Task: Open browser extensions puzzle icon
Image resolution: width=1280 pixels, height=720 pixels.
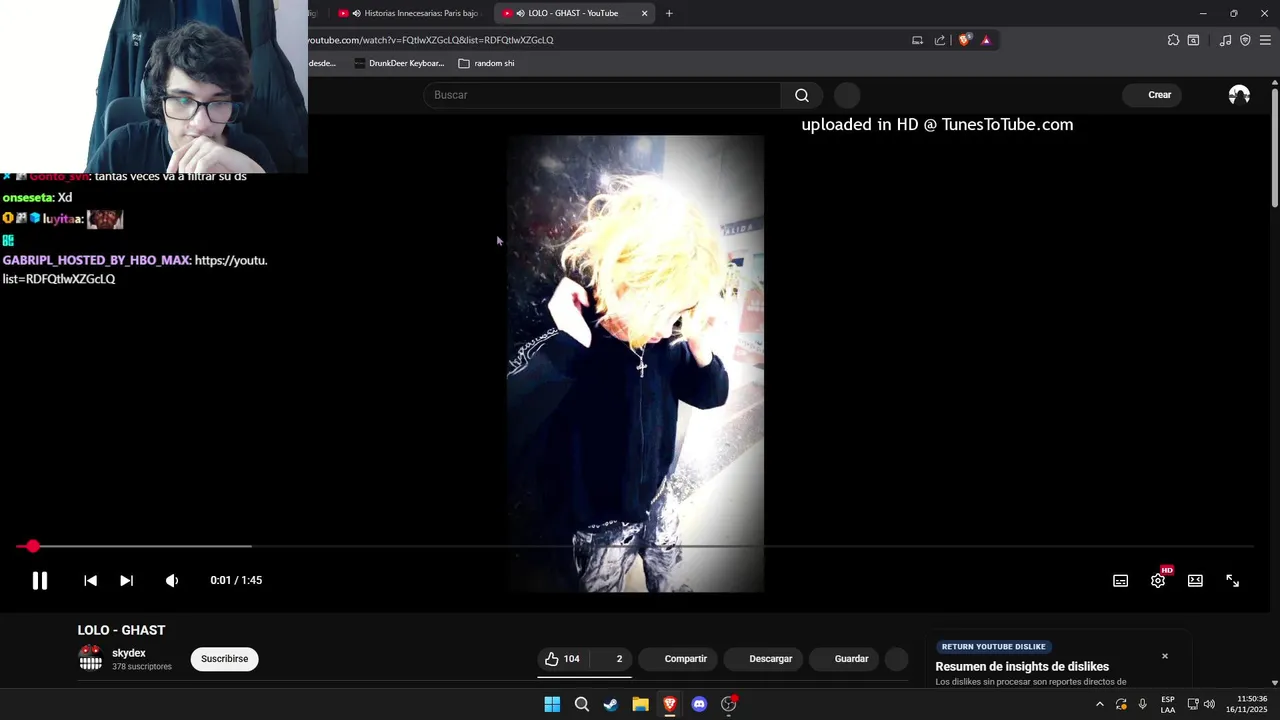Action: (1174, 40)
